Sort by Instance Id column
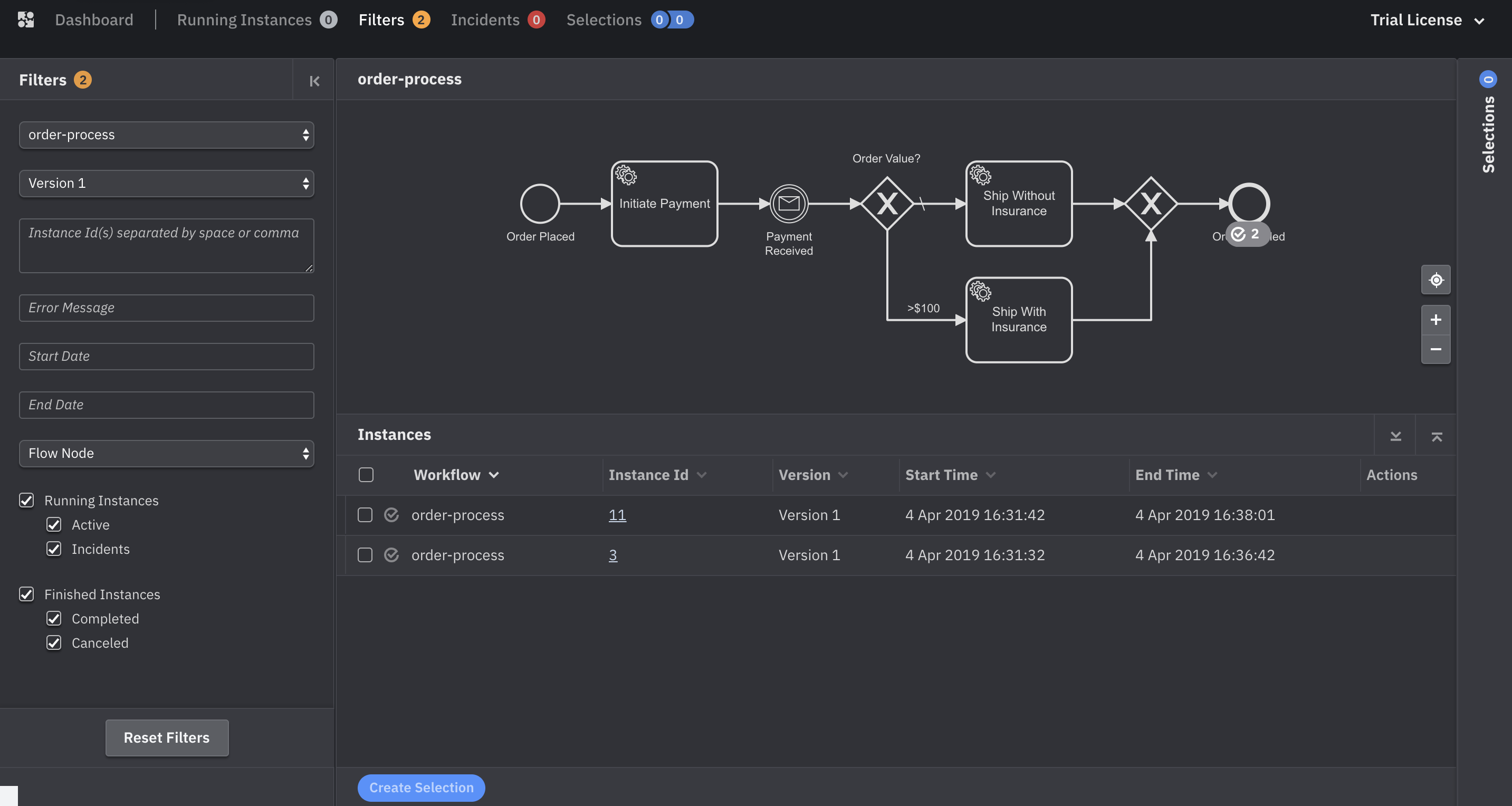The width and height of the screenshot is (1512, 806). [x=657, y=474]
